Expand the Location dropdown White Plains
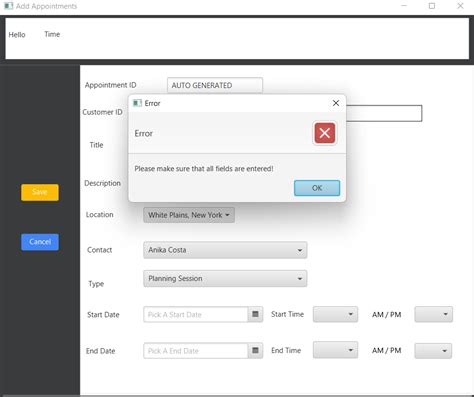 point(189,215)
